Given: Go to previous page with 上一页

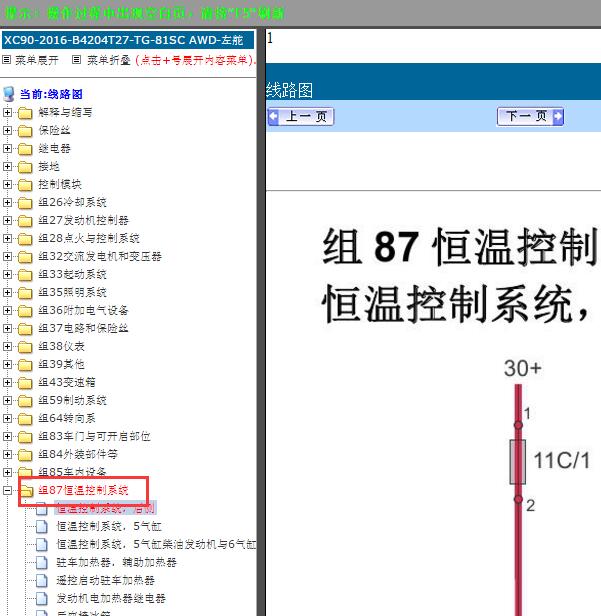Looking at the screenshot, I should tap(301, 117).
